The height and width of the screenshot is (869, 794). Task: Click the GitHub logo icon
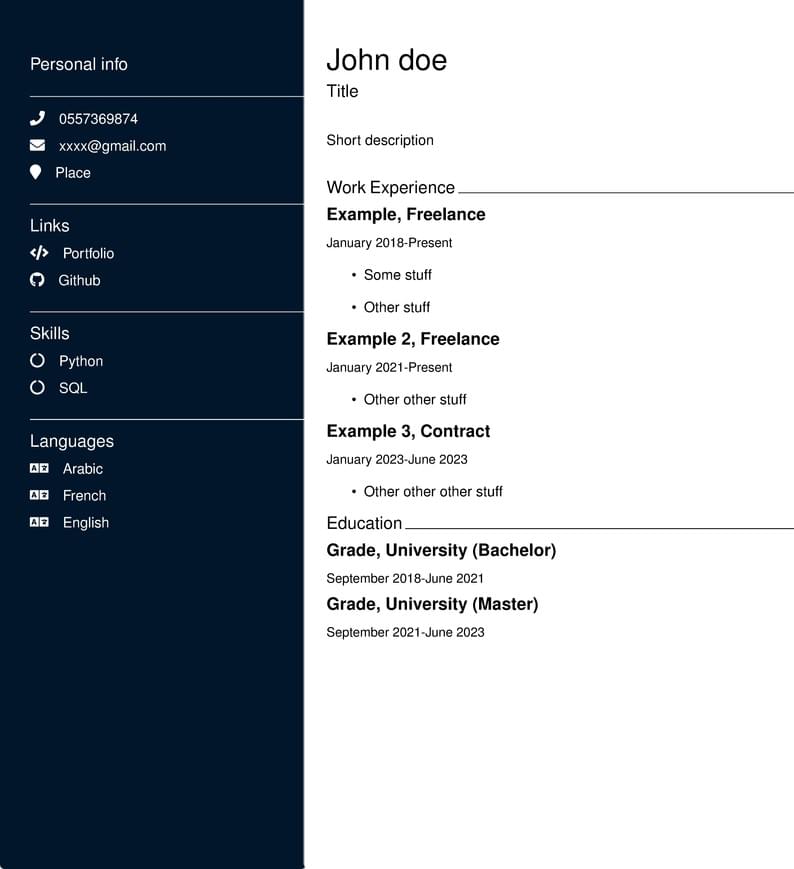pyautogui.click(x=37, y=280)
